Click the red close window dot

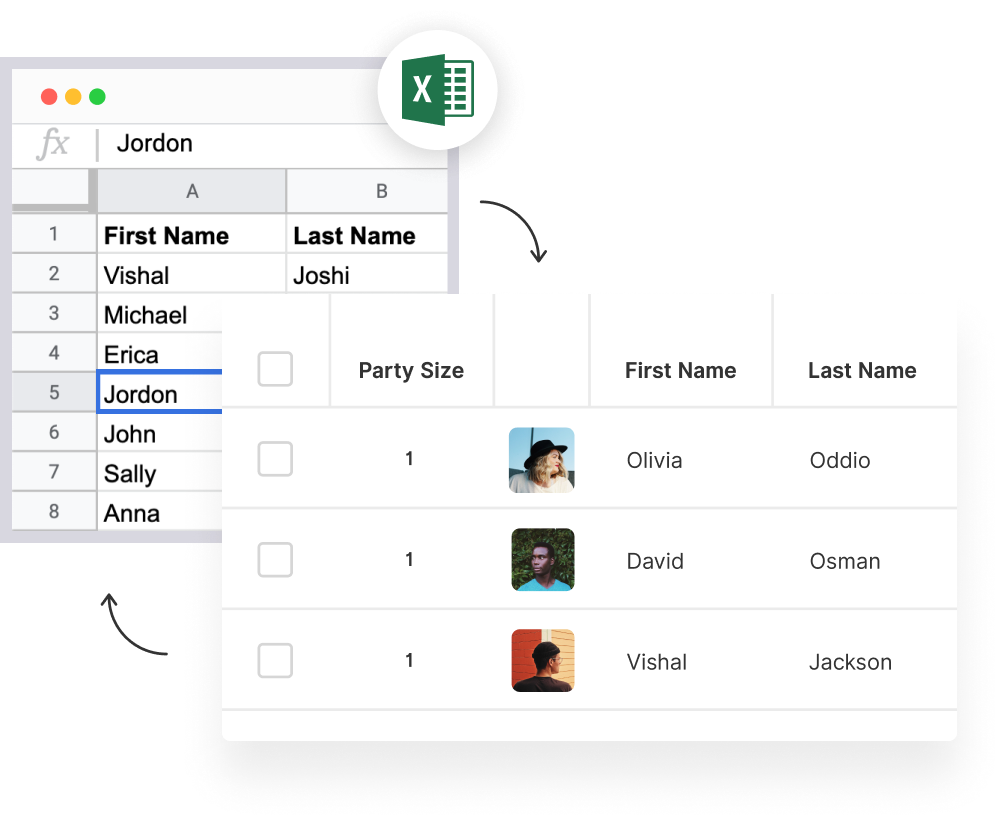pyautogui.click(x=49, y=97)
